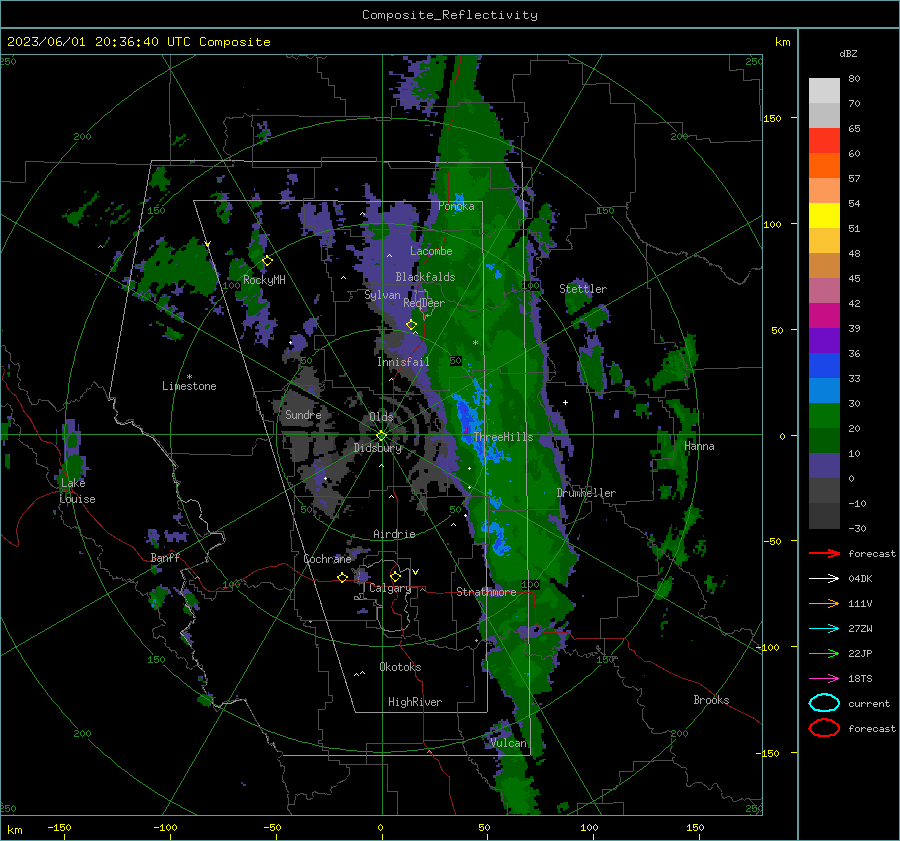900x841 pixels.
Task: Click the Okotoks town label
Action: 400,667
